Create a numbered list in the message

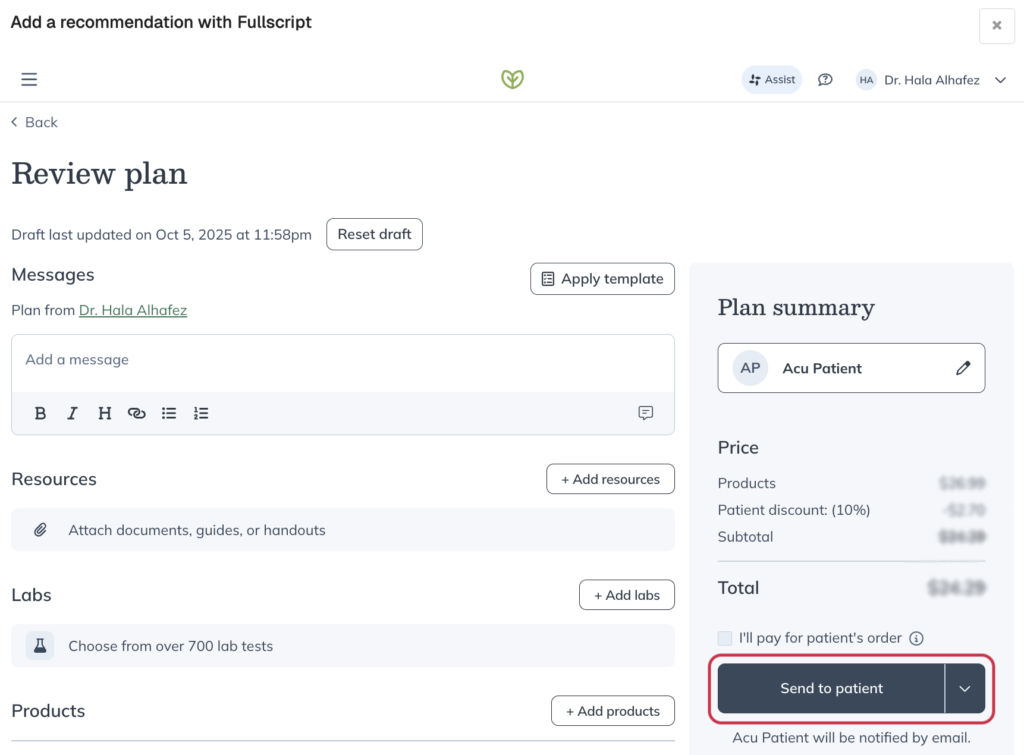[x=200, y=413]
